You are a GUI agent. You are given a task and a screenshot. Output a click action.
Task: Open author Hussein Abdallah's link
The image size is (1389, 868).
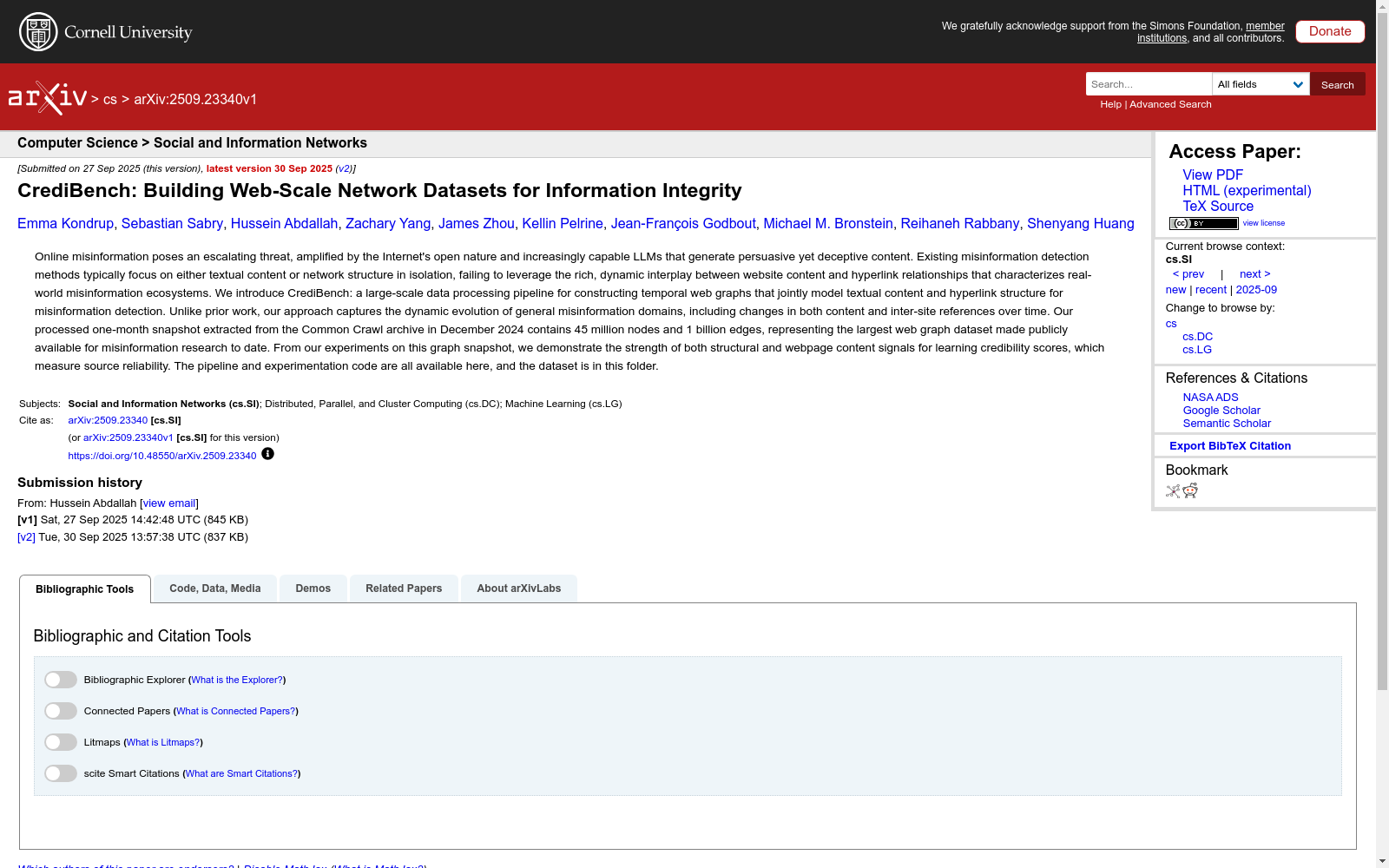pos(284,224)
